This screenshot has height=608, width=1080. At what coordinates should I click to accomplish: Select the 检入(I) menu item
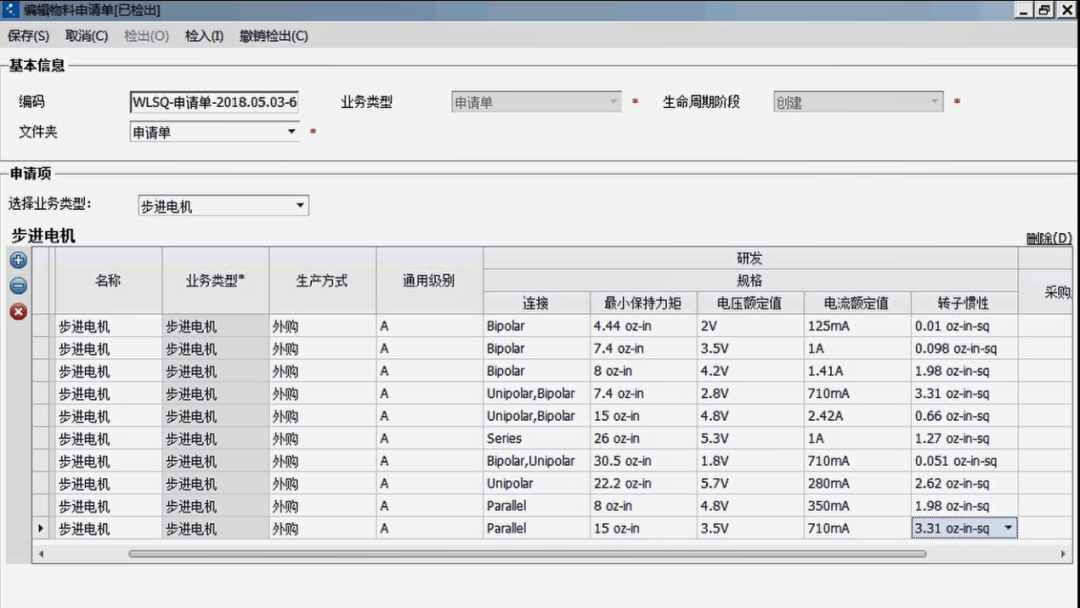pyautogui.click(x=204, y=36)
